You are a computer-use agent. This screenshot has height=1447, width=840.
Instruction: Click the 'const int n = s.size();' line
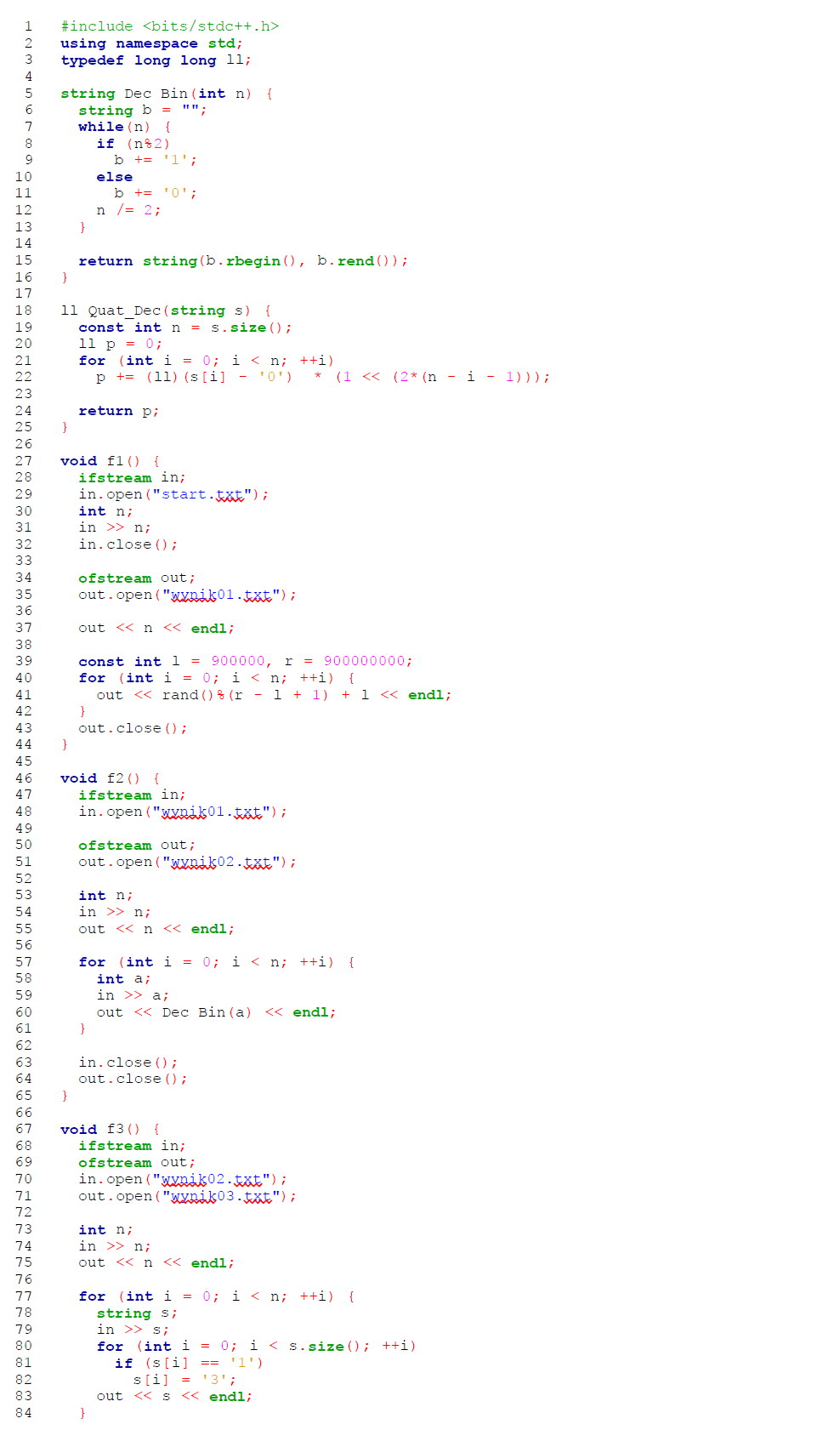coord(185,328)
